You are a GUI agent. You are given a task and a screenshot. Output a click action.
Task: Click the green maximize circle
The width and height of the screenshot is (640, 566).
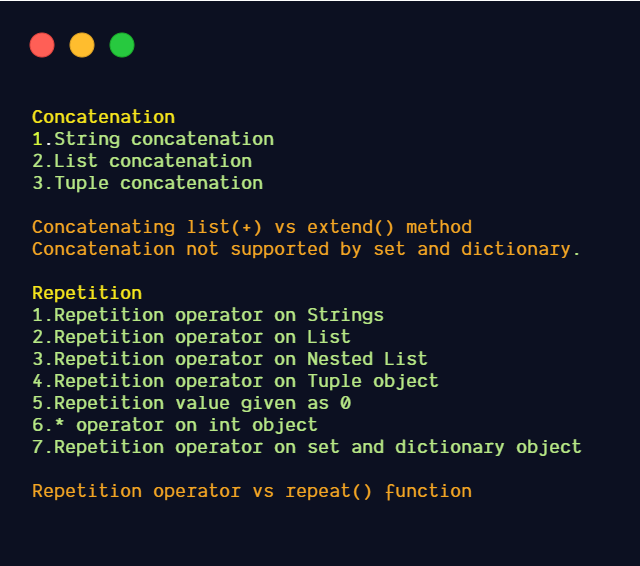tap(122, 45)
